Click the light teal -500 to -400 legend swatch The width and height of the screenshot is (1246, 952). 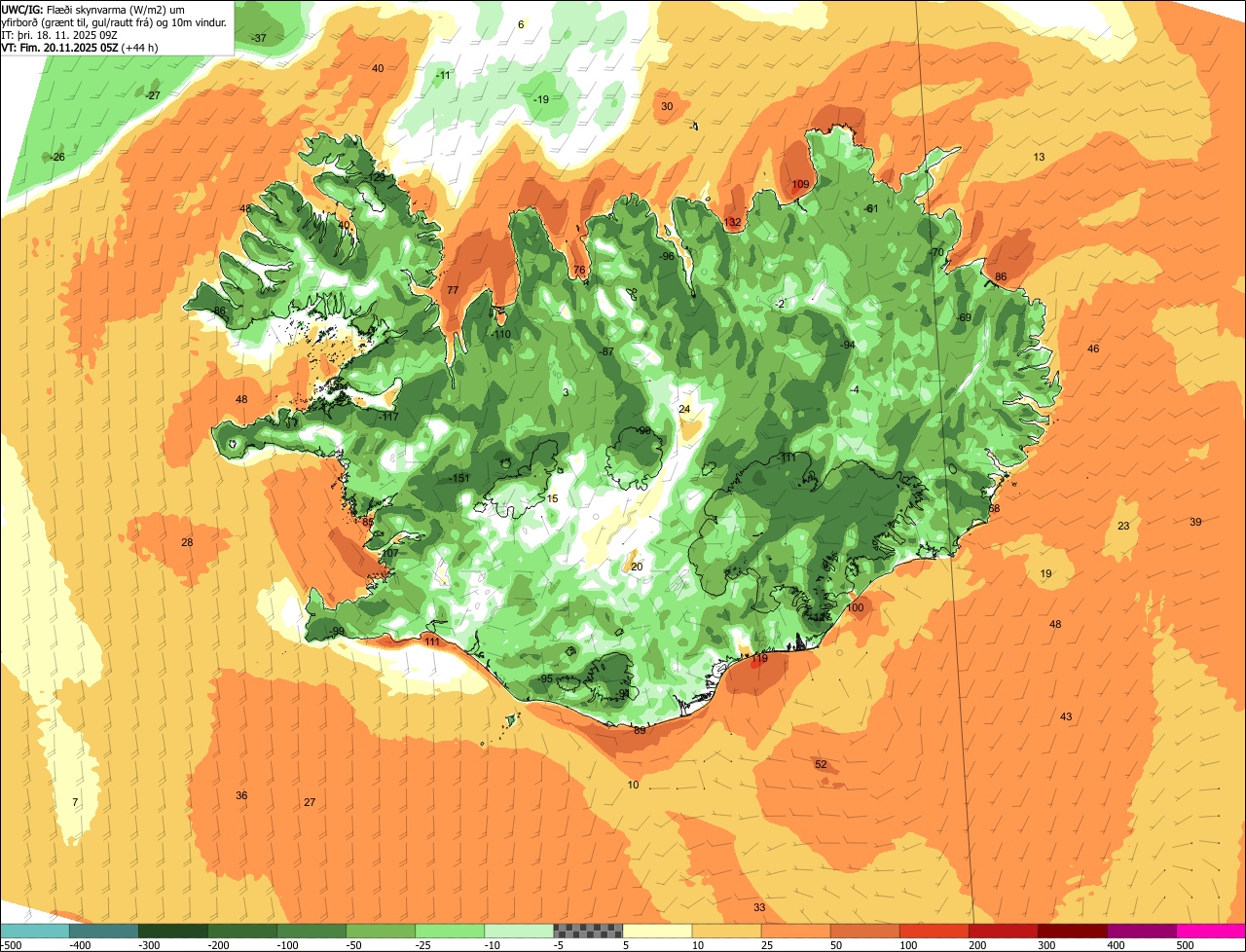34,931
